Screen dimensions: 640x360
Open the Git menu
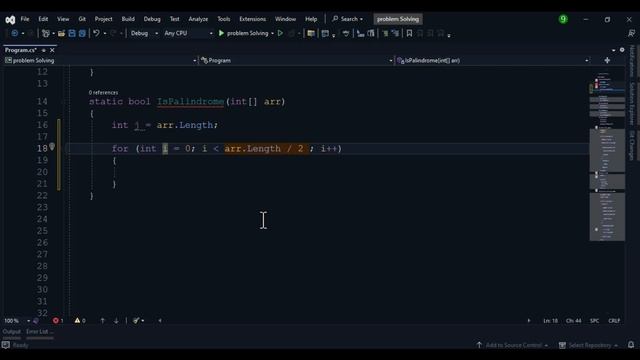coord(82,19)
